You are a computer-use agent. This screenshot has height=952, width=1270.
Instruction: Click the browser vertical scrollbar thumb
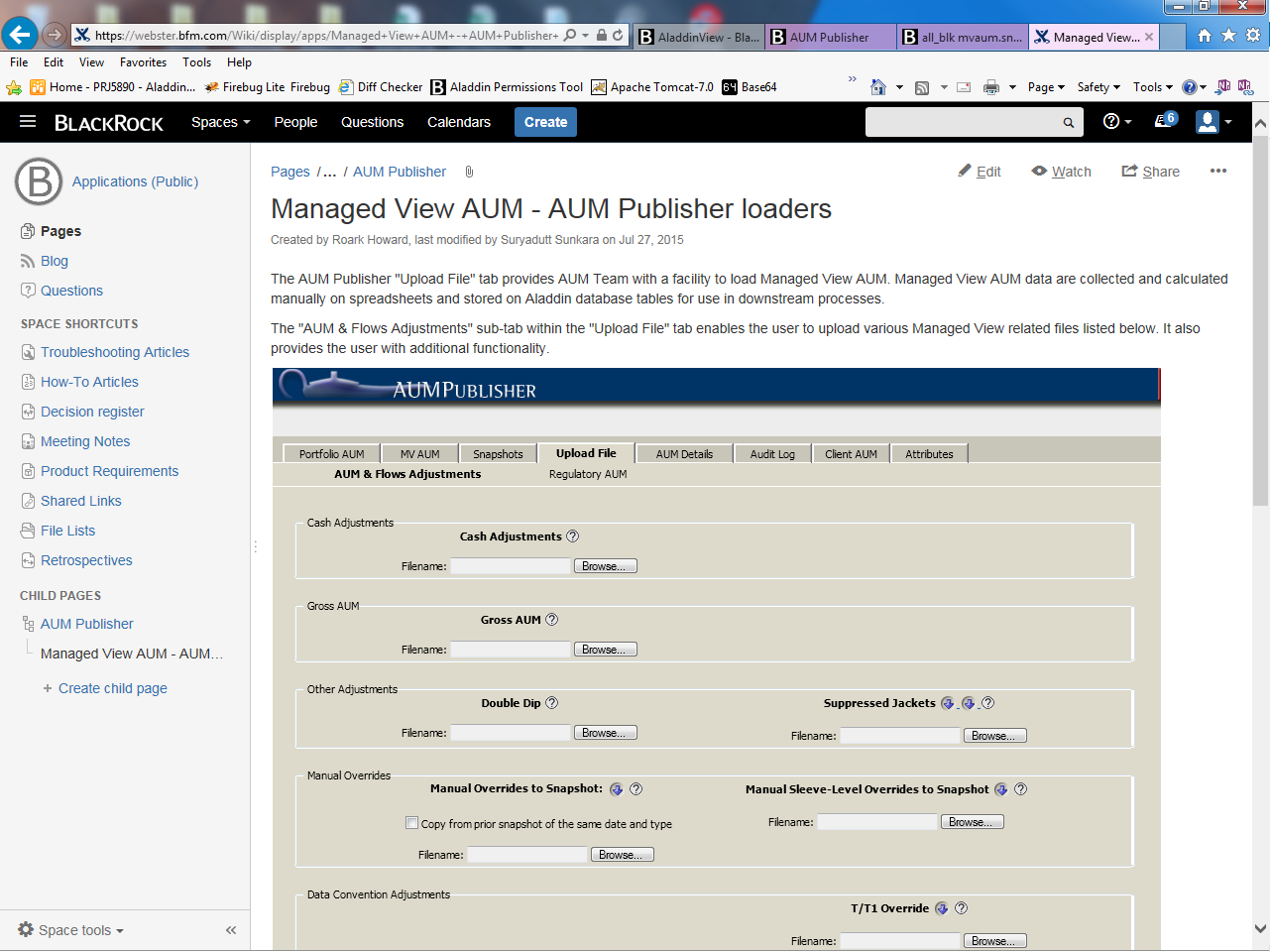click(x=1260, y=322)
